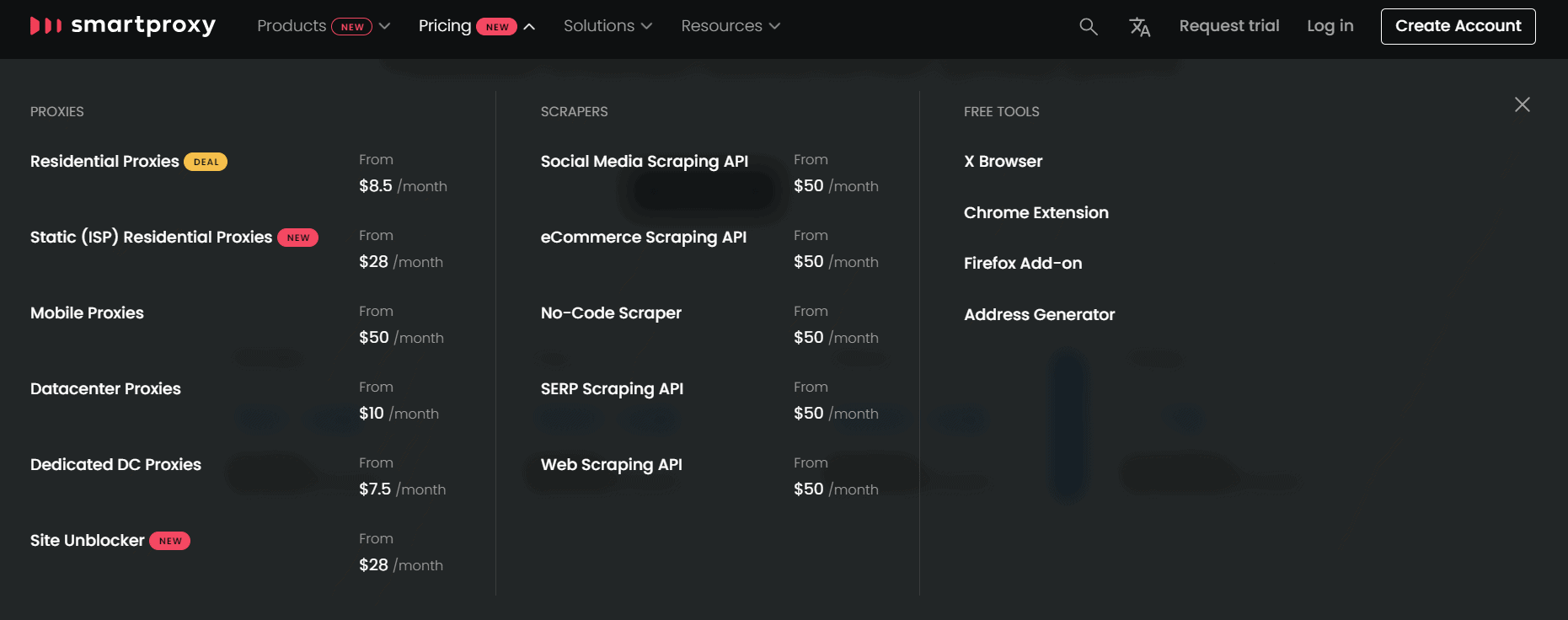Screen dimensions: 1568x620
Task: Click Log in
Action: tap(1330, 26)
